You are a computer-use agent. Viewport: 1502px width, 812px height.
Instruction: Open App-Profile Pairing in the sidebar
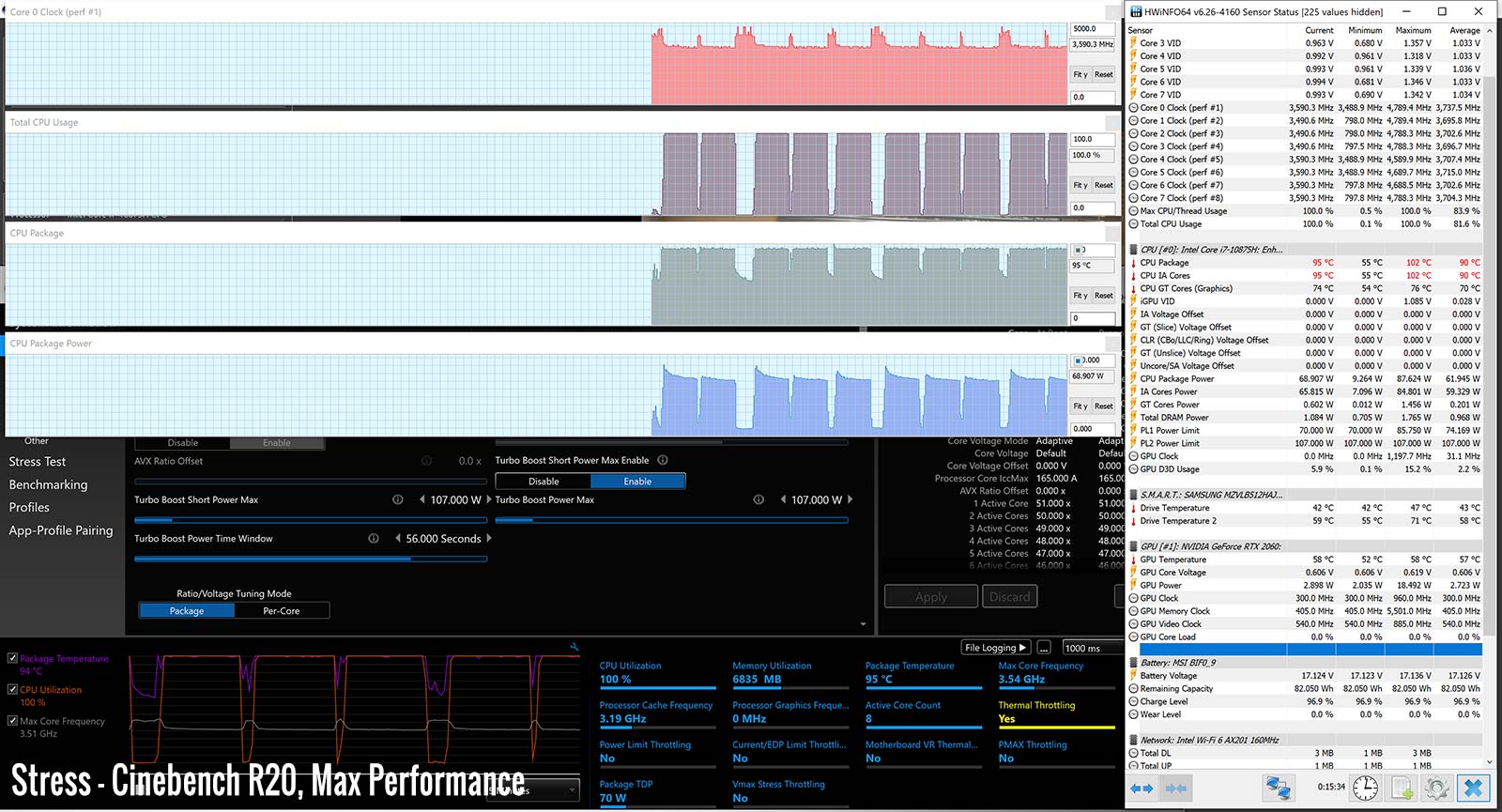click(61, 530)
